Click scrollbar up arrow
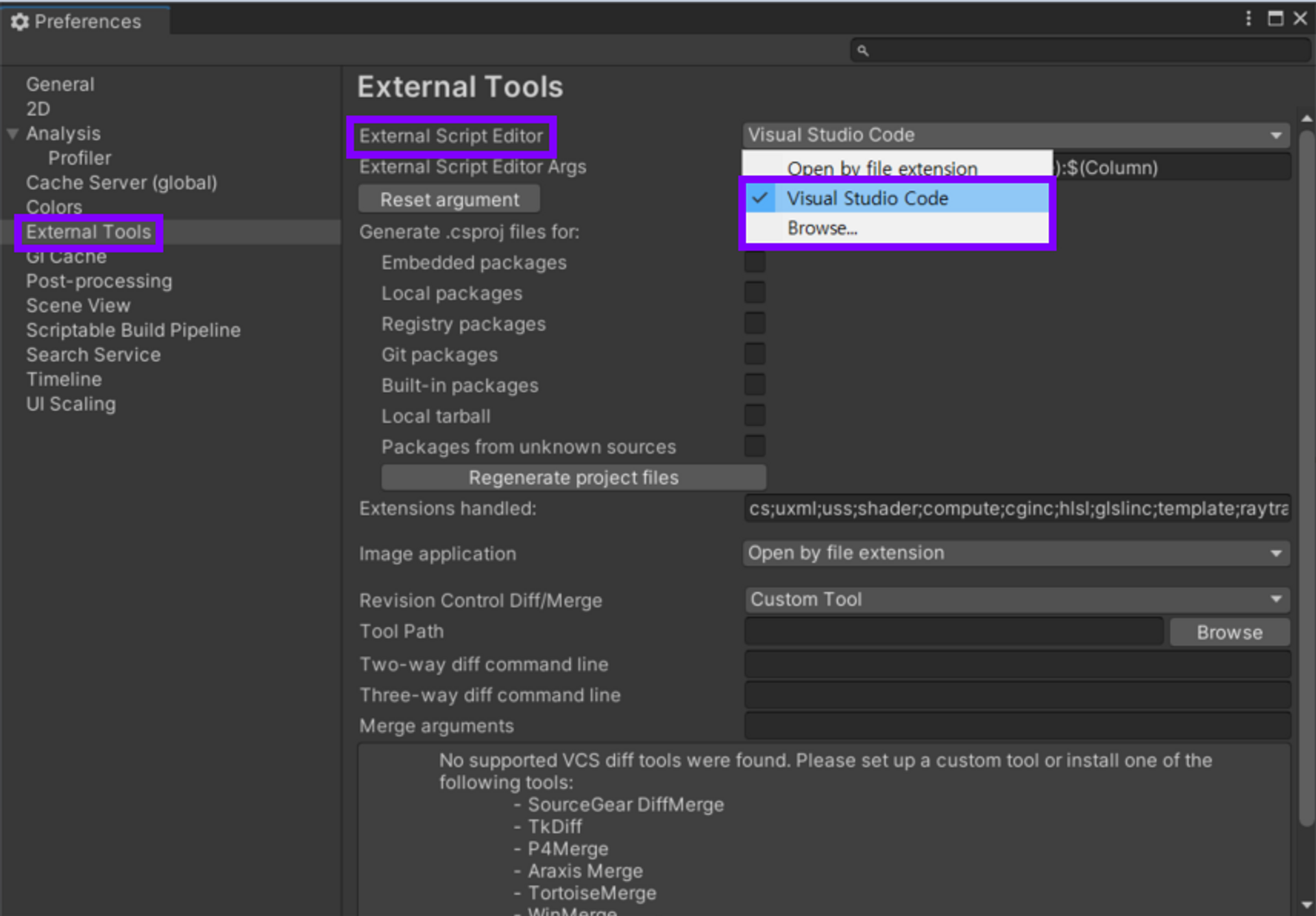1316x916 pixels. point(1306,119)
